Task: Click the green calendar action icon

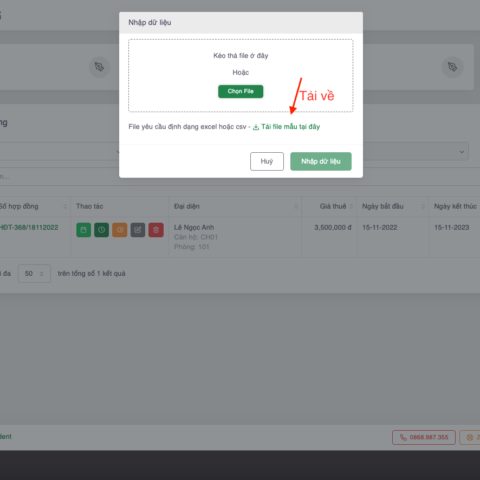Action: [x=83, y=230]
